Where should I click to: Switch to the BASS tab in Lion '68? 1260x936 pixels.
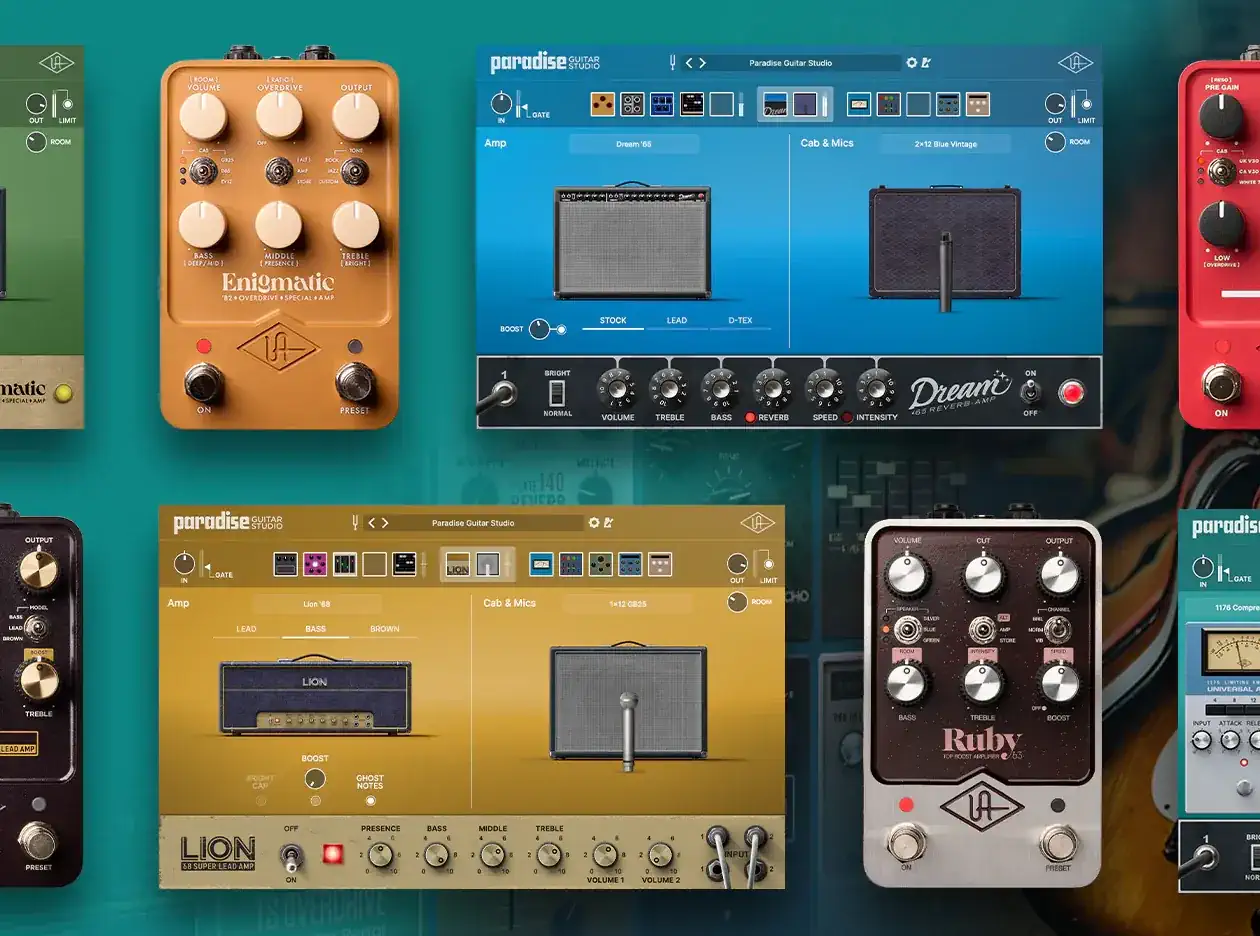(x=315, y=629)
